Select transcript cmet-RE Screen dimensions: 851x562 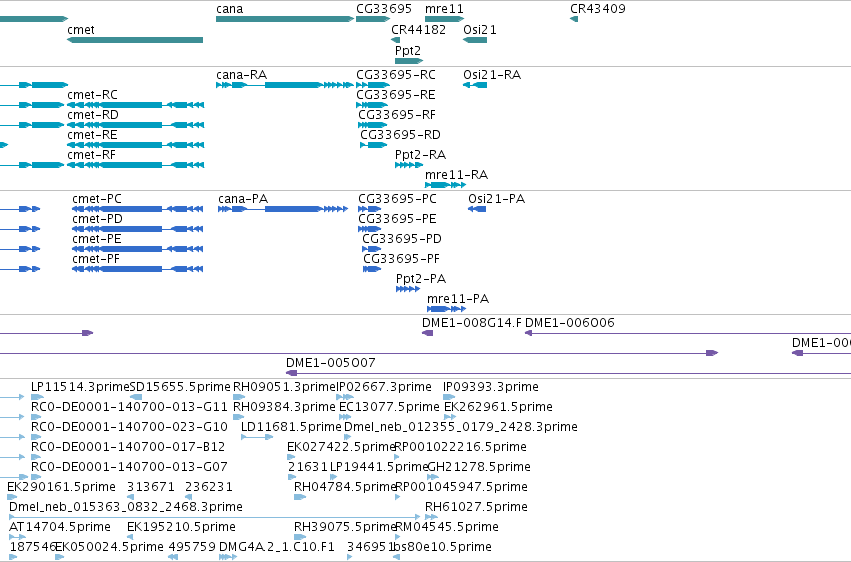pos(136,145)
